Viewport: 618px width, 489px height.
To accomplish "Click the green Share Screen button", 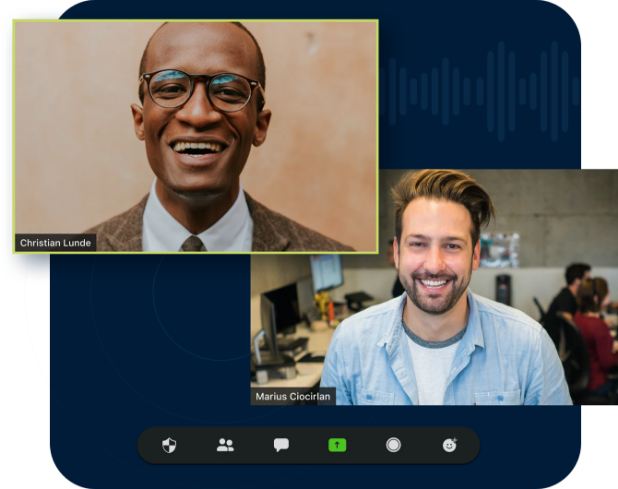I will coord(337,445).
